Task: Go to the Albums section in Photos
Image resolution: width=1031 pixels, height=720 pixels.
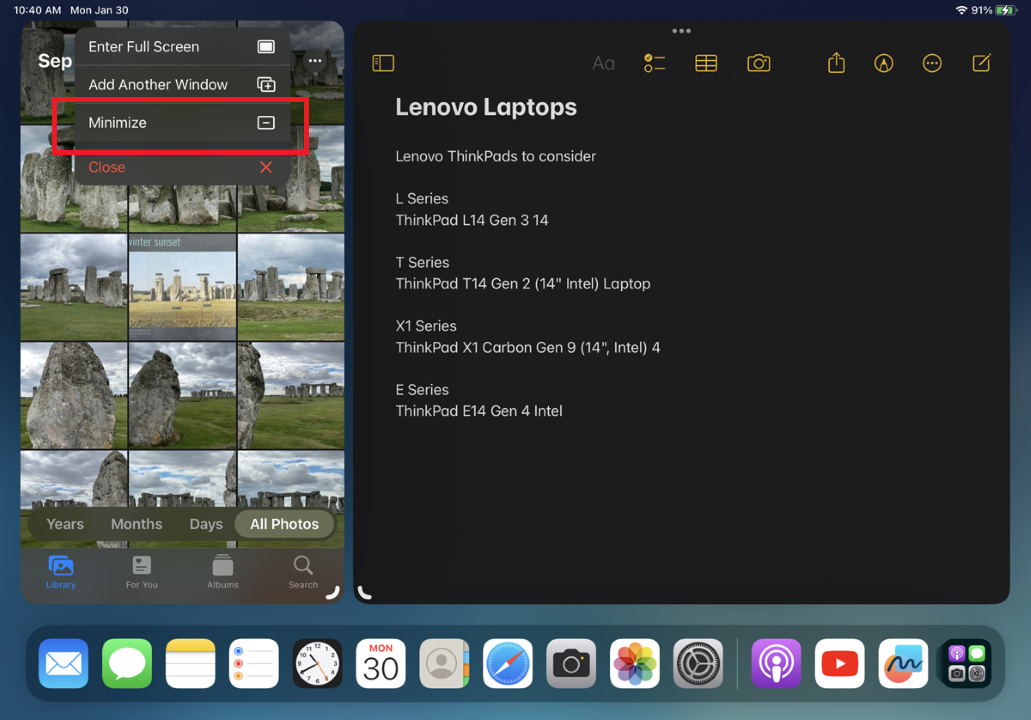Action: point(222,574)
